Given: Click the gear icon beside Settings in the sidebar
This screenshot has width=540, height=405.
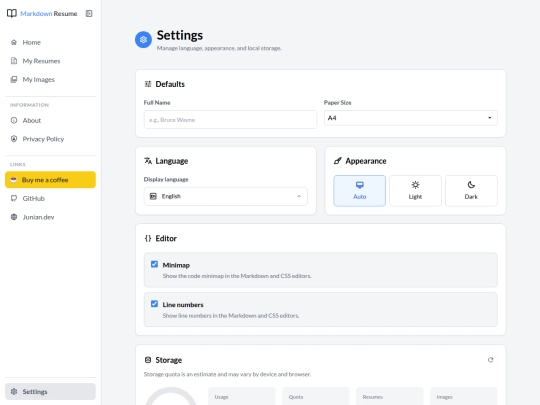Looking at the screenshot, I should pyautogui.click(x=14, y=392).
